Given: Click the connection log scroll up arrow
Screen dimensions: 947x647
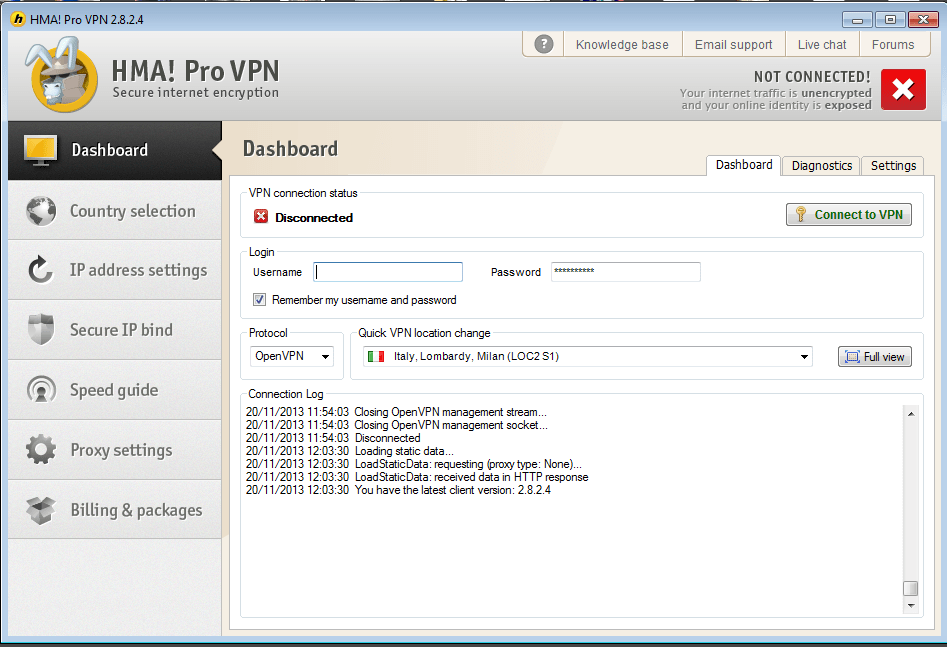Looking at the screenshot, I should (x=911, y=414).
